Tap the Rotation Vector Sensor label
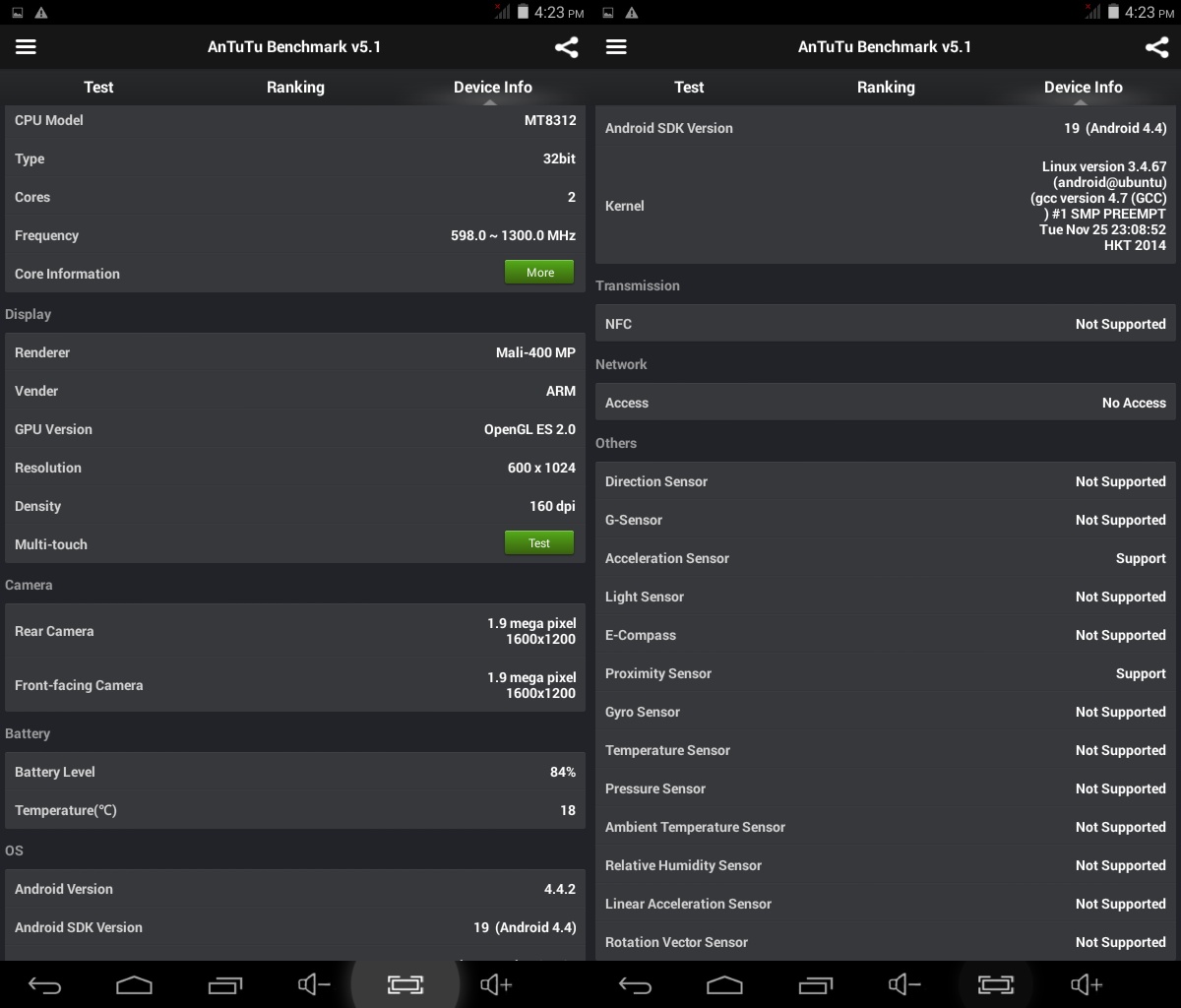Screen dimensions: 1181x1008 coord(677,942)
